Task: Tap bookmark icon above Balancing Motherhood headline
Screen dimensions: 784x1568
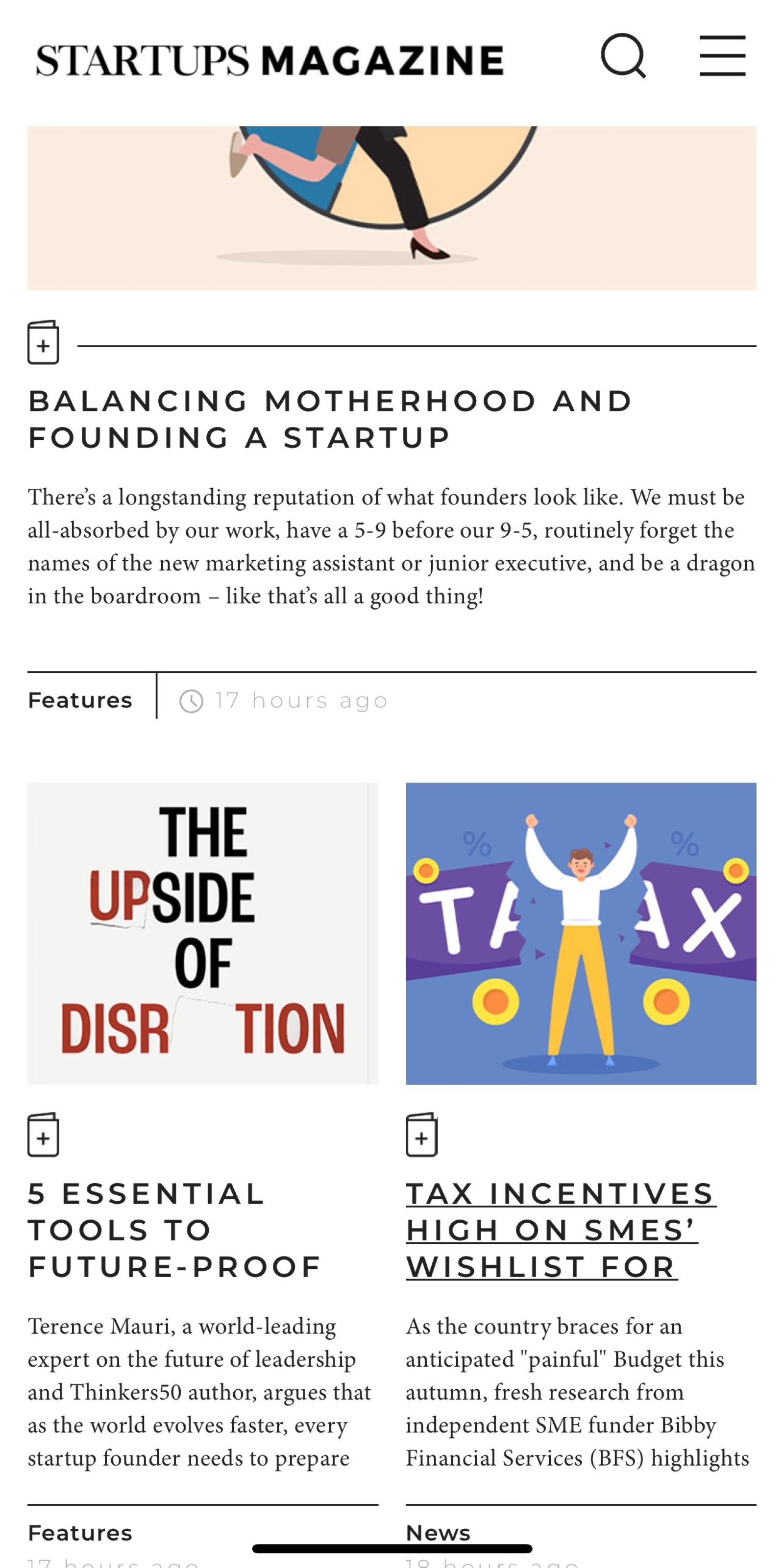Action: [43, 343]
